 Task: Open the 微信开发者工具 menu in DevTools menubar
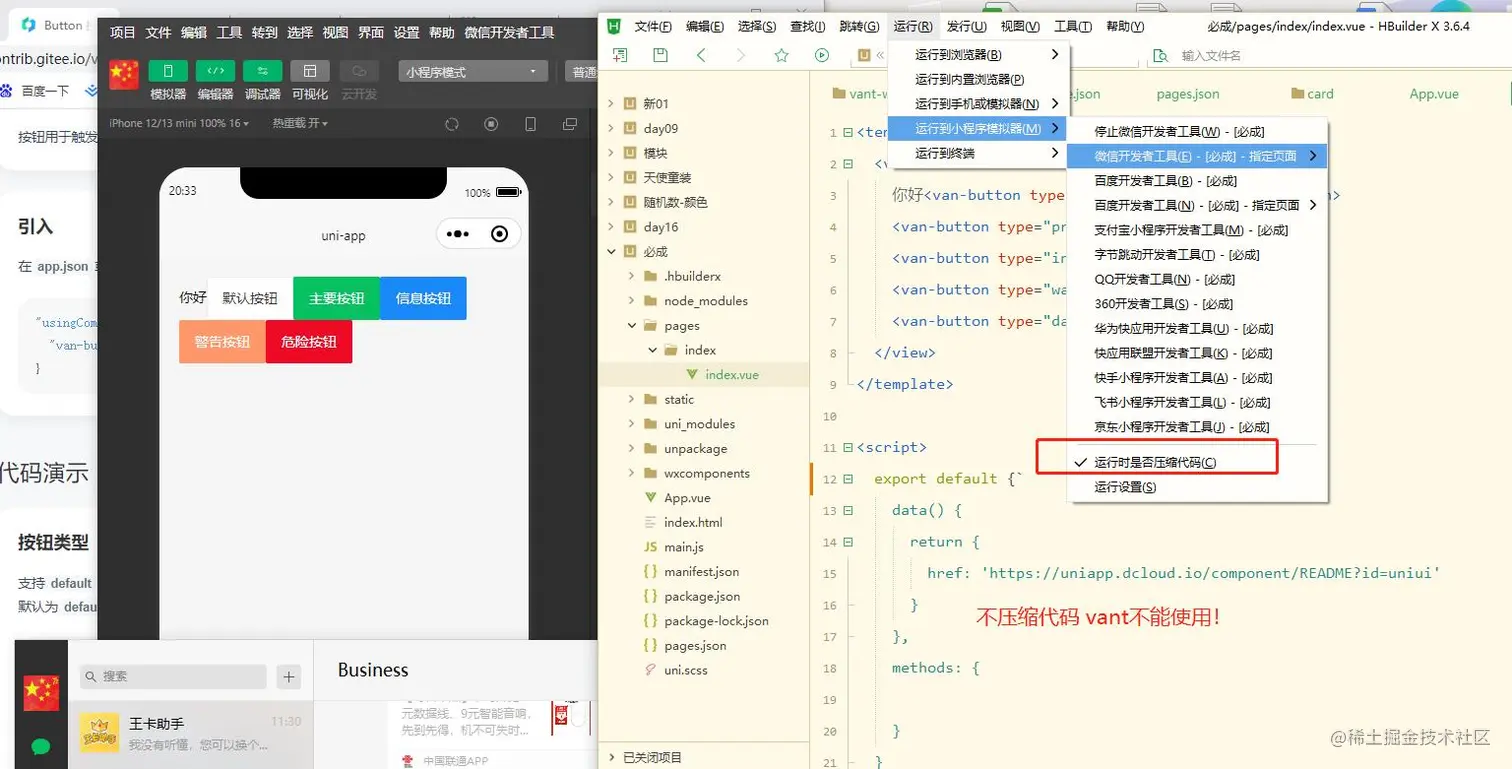coord(509,32)
